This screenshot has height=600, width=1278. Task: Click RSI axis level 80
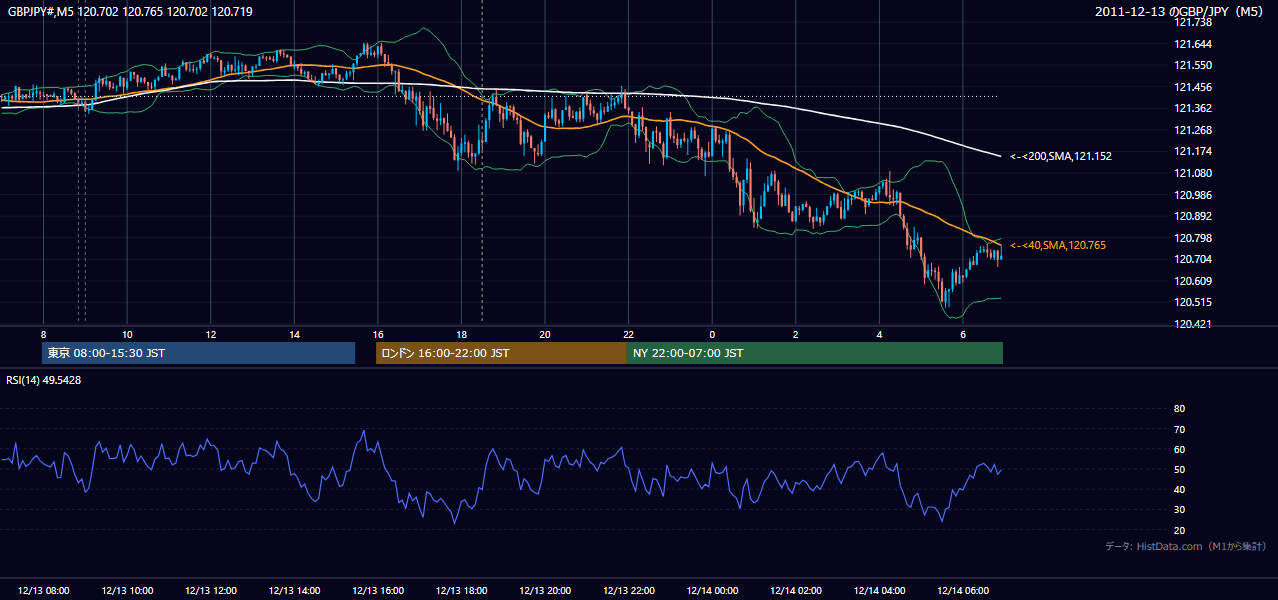coord(1179,409)
